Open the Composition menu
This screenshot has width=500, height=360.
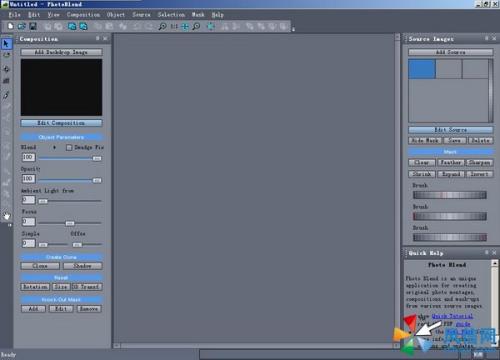[83, 15]
